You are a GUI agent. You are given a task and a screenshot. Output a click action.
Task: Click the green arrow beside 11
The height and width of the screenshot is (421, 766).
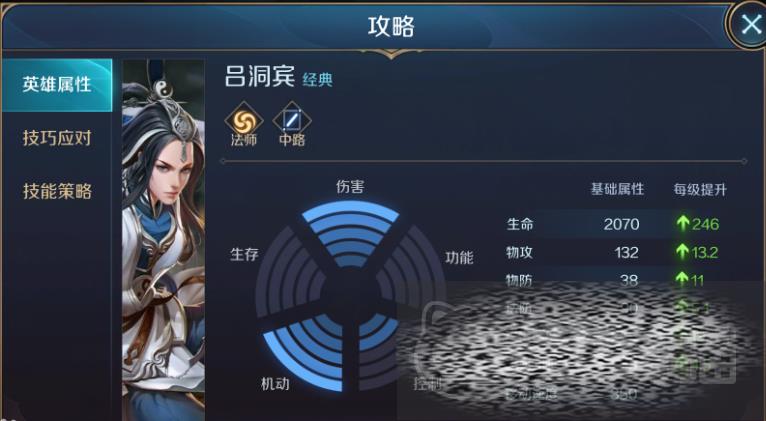click(682, 279)
